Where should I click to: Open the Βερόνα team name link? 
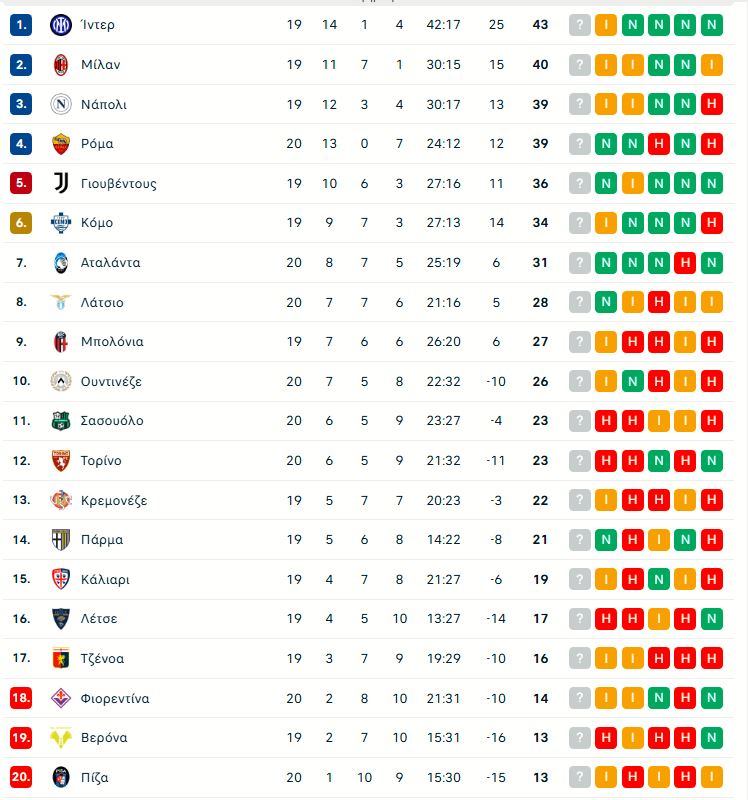click(x=103, y=737)
